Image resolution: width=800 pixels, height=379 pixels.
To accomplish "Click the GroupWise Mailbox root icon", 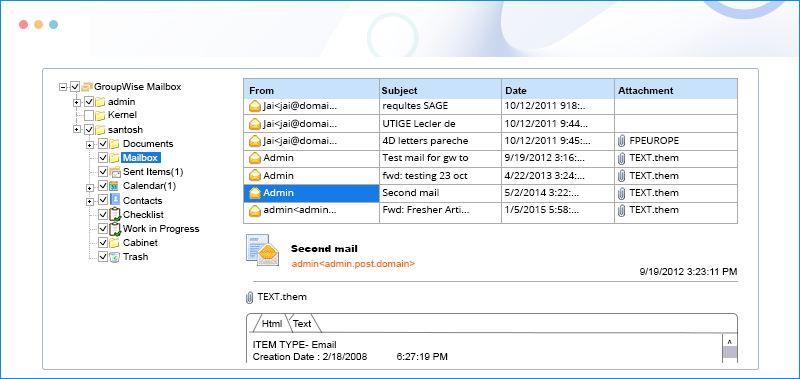I will [87, 87].
